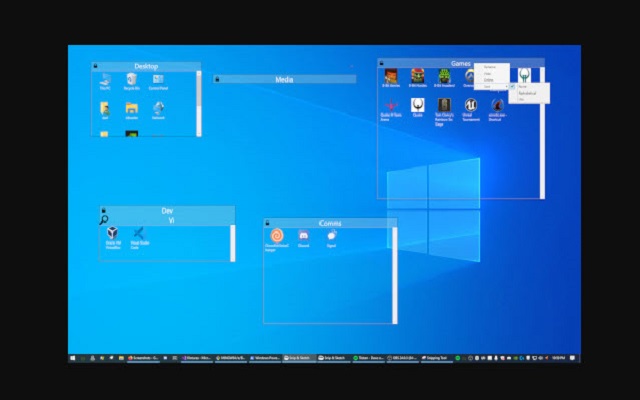Viewport: 640px width, 400px height.
Task: Click the taskbar clock
Action: pos(558,358)
